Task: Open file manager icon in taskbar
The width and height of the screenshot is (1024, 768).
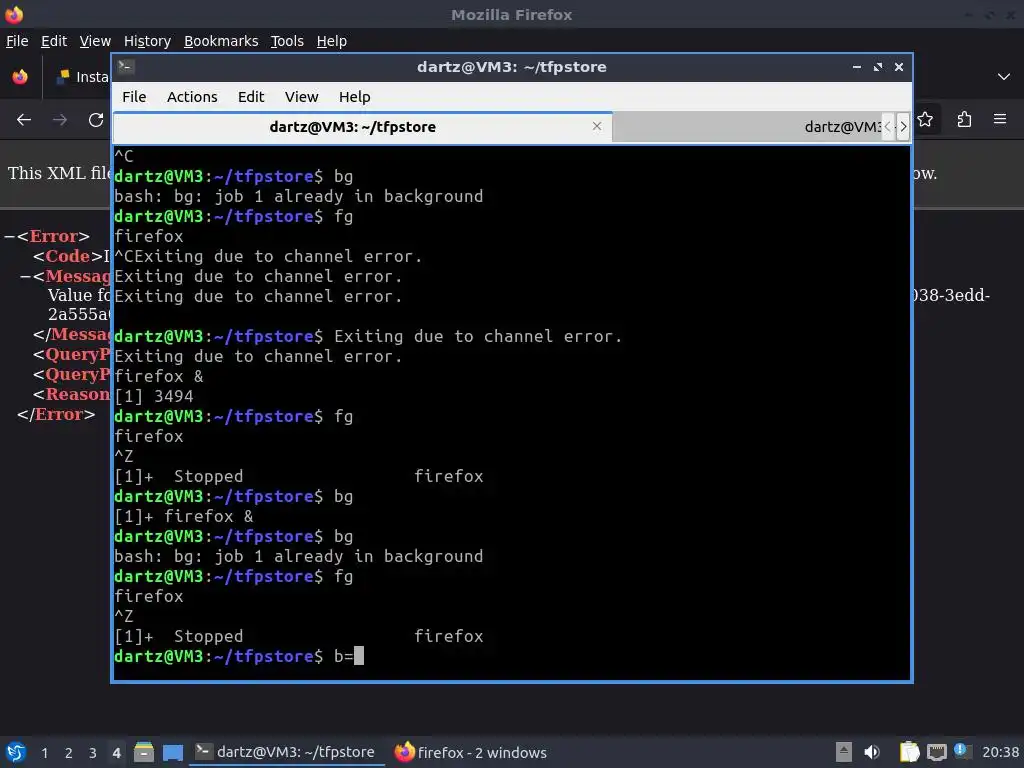Action: tap(144, 752)
